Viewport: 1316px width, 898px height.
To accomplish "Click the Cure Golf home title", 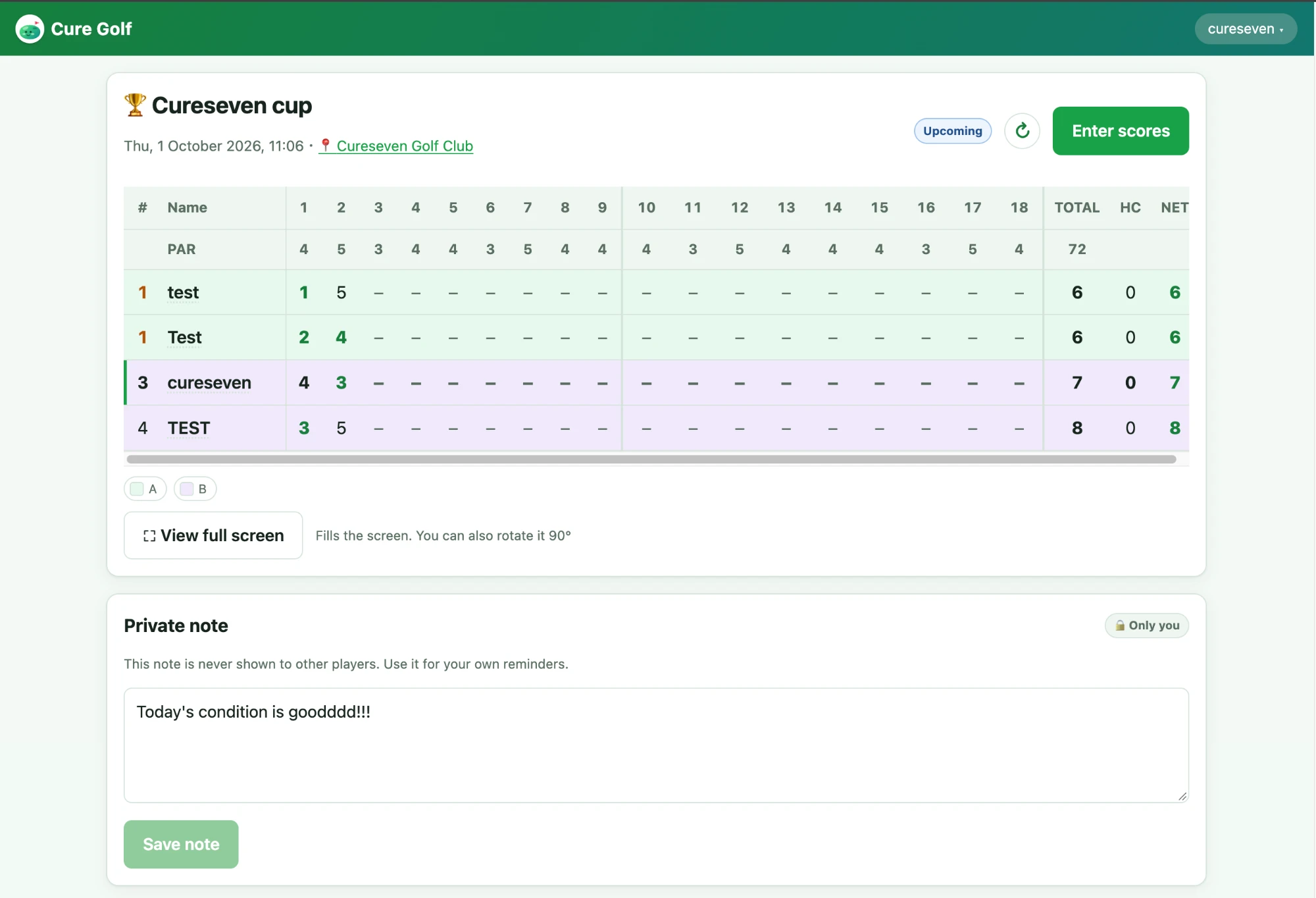I will pos(91,29).
